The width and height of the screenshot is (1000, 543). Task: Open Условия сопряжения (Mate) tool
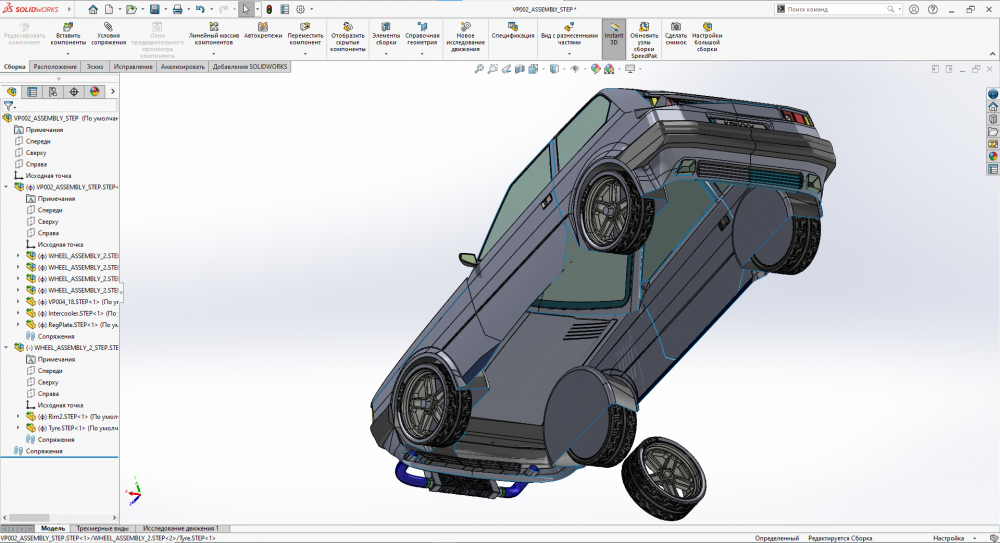[x=109, y=27]
